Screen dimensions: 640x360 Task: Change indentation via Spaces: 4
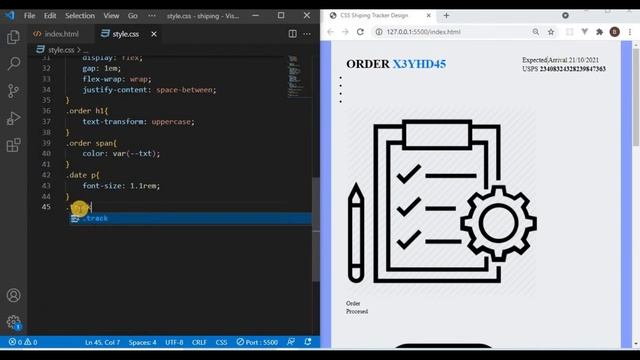click(142, 342)
